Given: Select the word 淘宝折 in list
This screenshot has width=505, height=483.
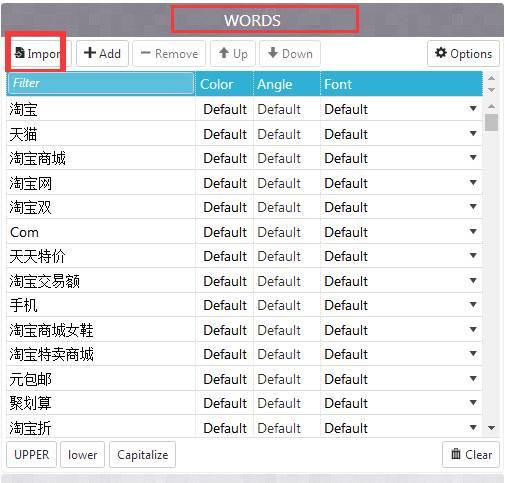Looking at the screenshot, I should click(30, 428).
